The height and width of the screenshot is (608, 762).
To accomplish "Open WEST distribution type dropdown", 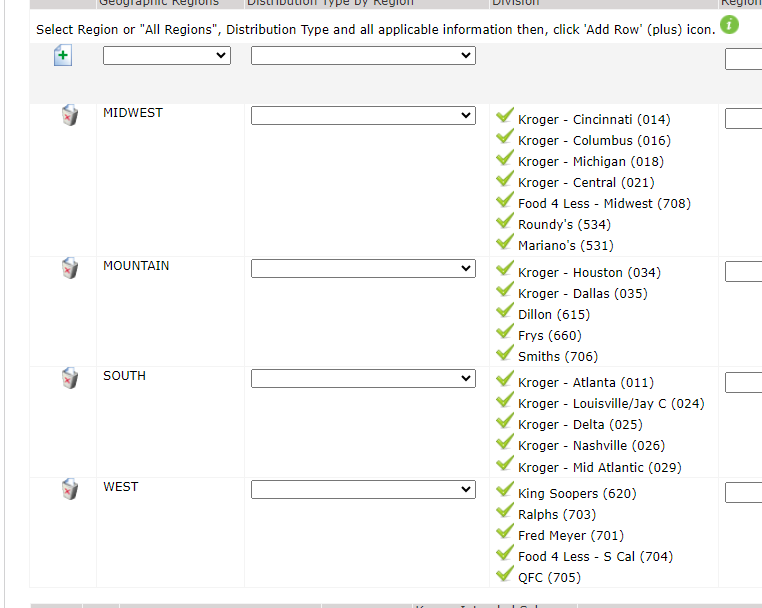I will coord(362,490).
